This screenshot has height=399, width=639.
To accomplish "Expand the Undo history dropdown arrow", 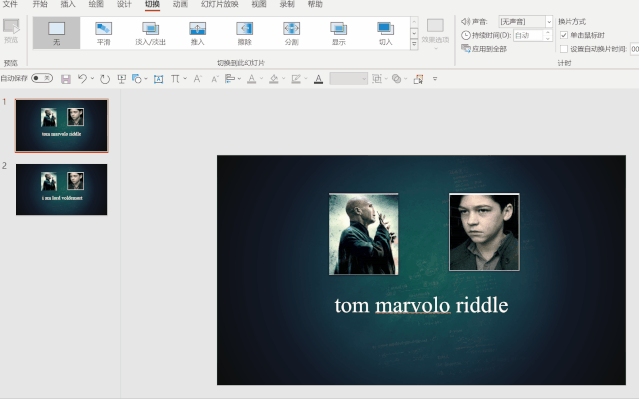I will click(x=93, y=78).
